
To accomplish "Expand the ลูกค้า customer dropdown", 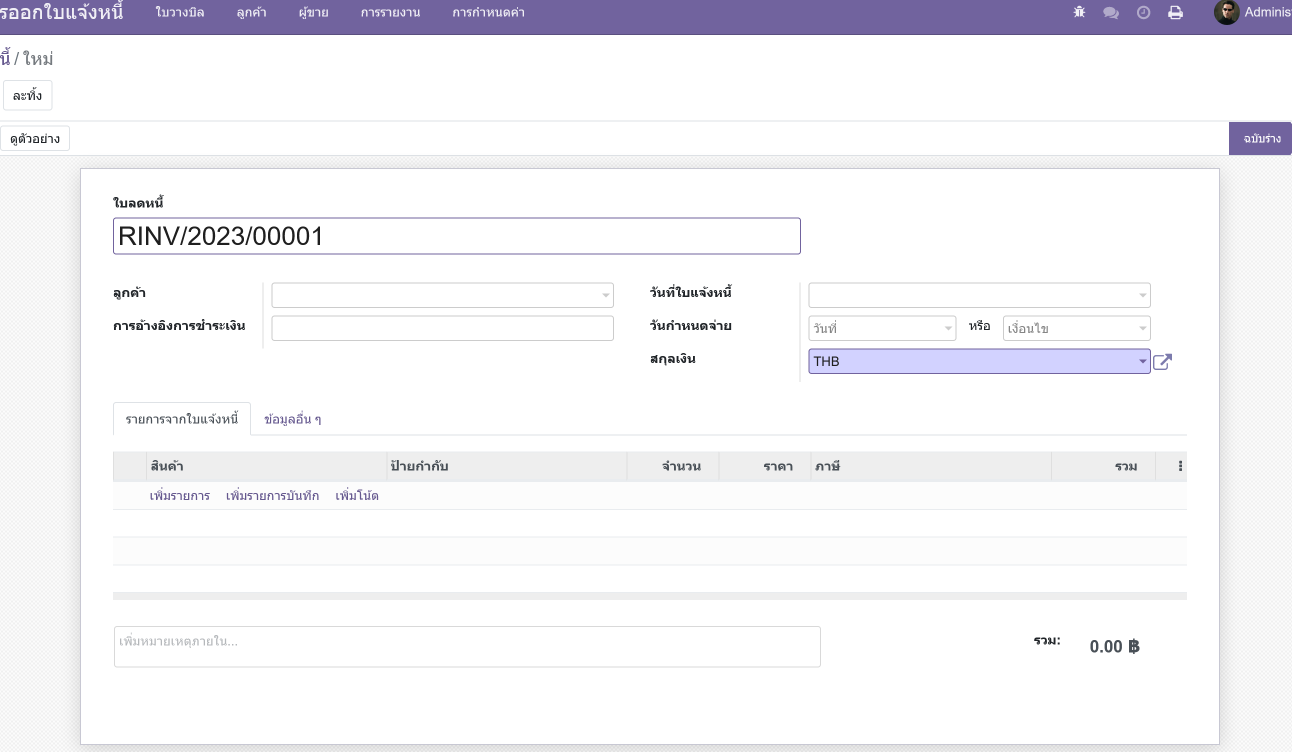I will 442,295.
